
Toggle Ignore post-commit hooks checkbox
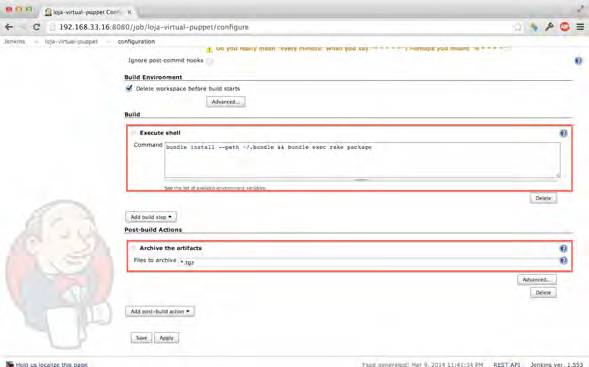pos(210,61)
